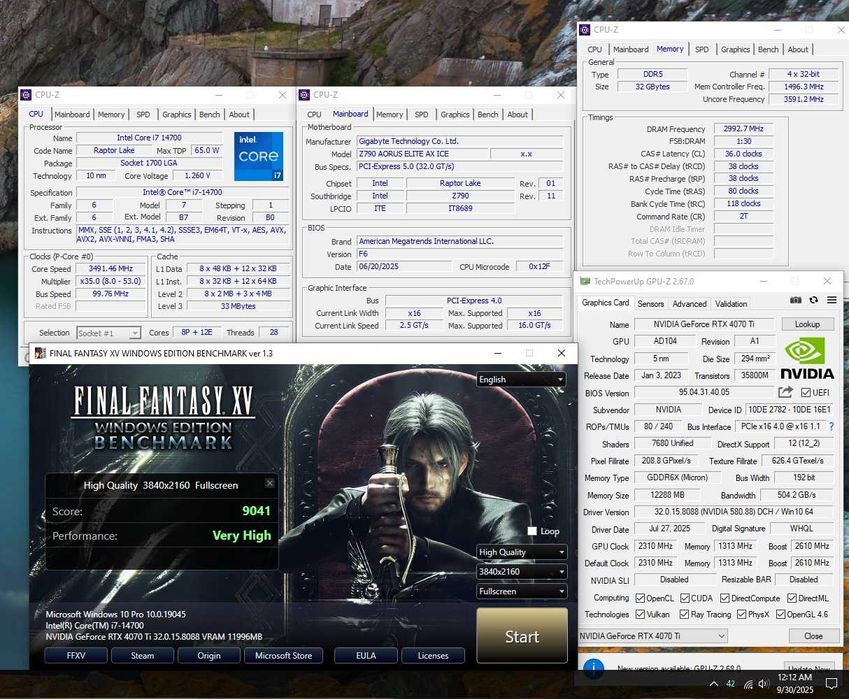Viewport: 849px width, 699px height.
Task: Click the Origin button
Action: tap(209, 655)
